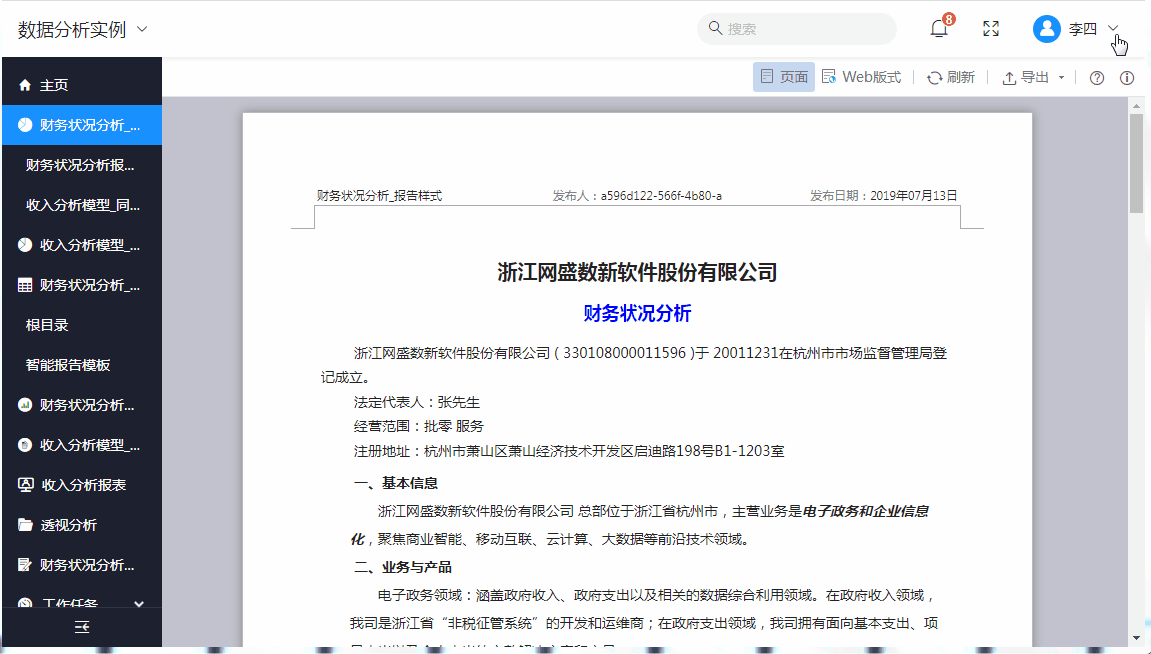Switch to Web版式 layout view
The height and width of the screenshot is (654, 1151).
[x=861, y=77]
